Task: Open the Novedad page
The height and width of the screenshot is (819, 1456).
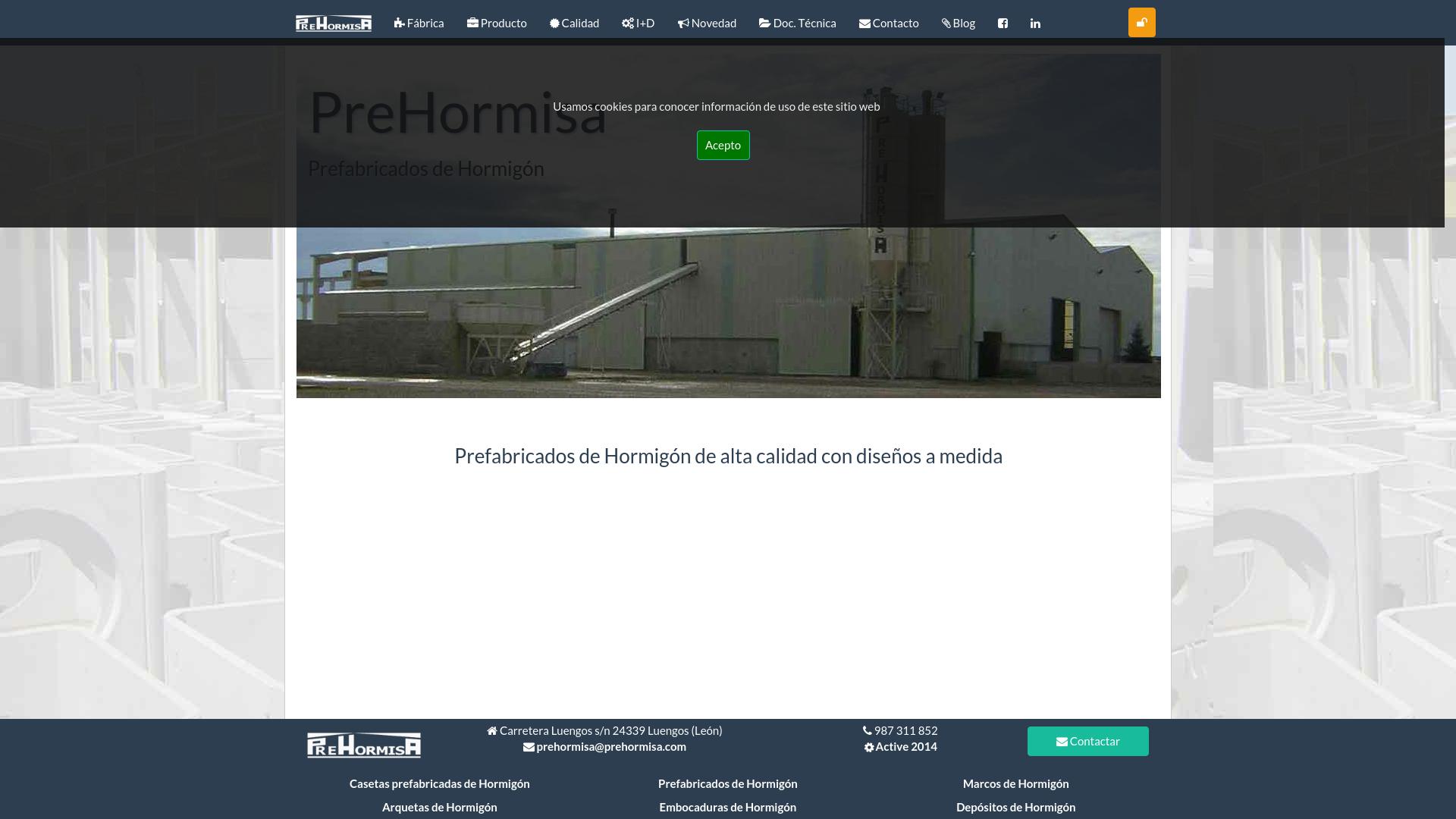Action: [x=707, y=24]
